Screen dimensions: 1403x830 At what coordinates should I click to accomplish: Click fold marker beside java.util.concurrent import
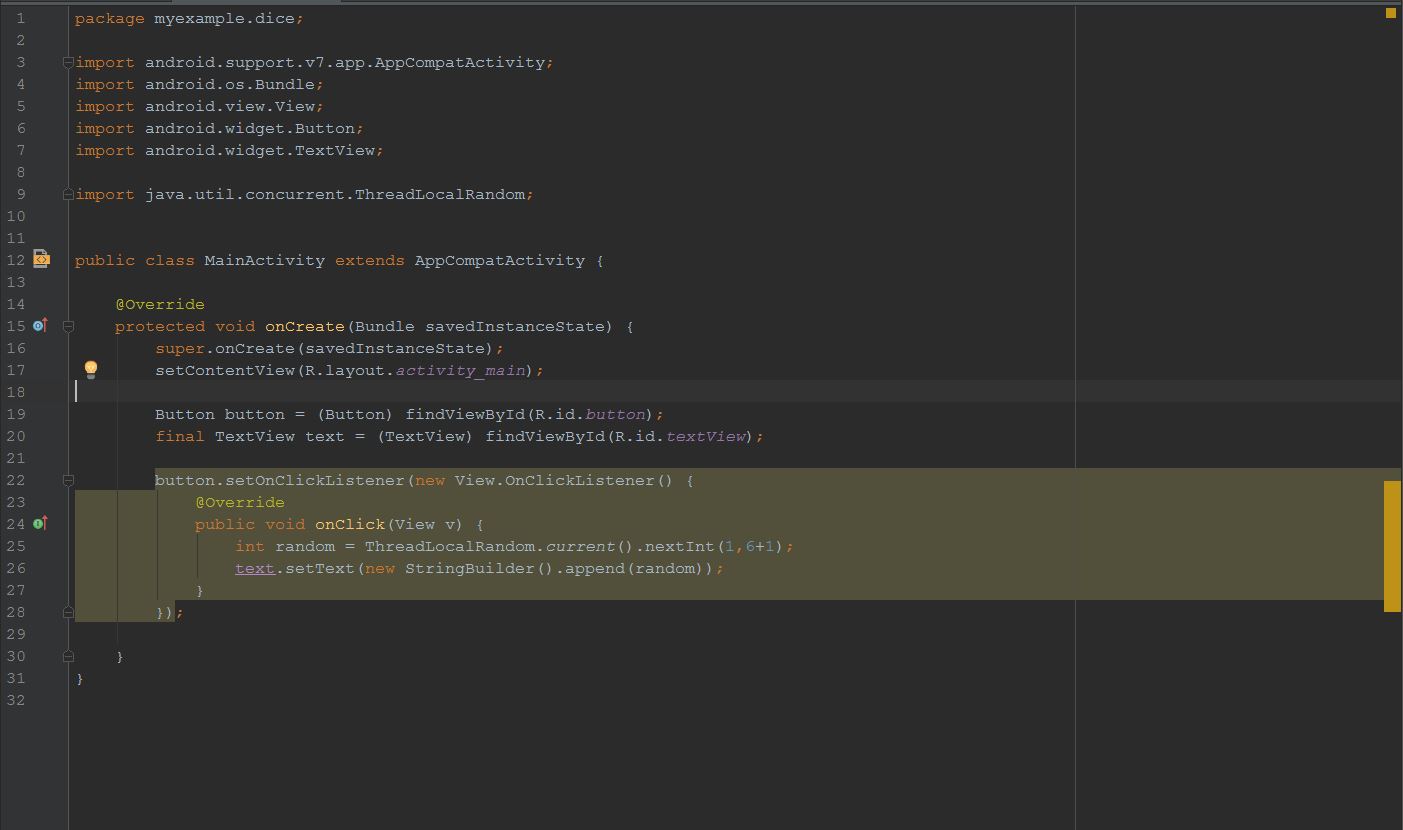(x=68, y=194)
